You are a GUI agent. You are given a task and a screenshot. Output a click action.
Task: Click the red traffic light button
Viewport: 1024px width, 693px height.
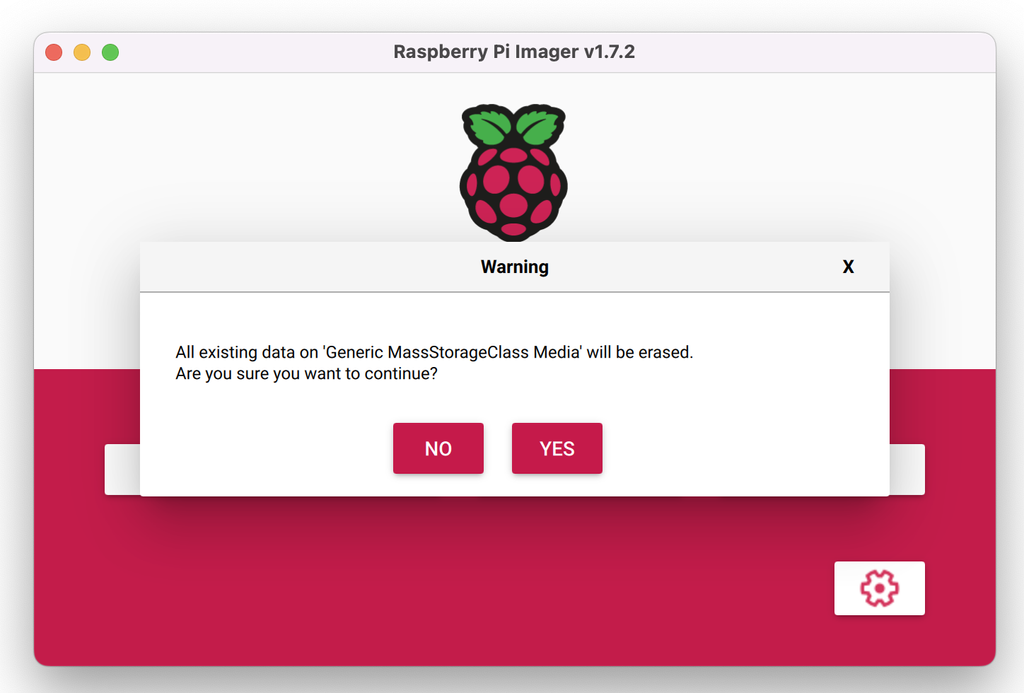pyautogui.click(x=53, y=52)
